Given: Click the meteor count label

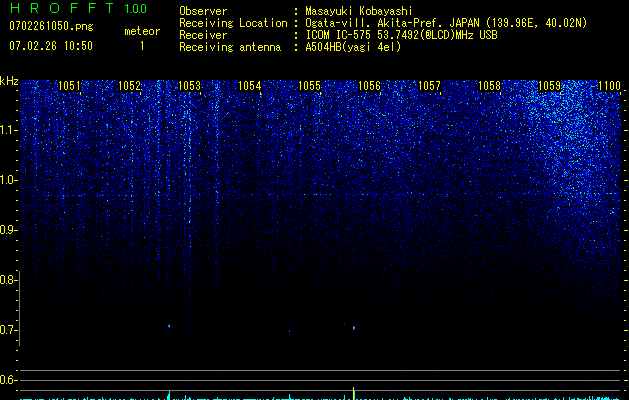Looking at the screenshot, I should coord(142,31).
